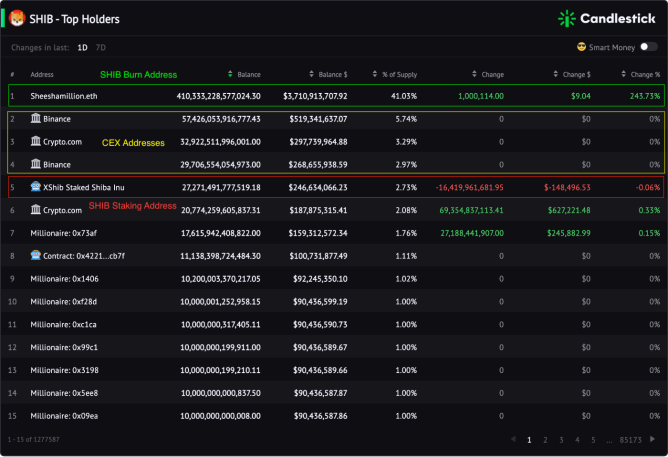Click the Crypto.com exchange icon in row 3
The height and width of the screenshot is (457, 668).
[36, 141]
